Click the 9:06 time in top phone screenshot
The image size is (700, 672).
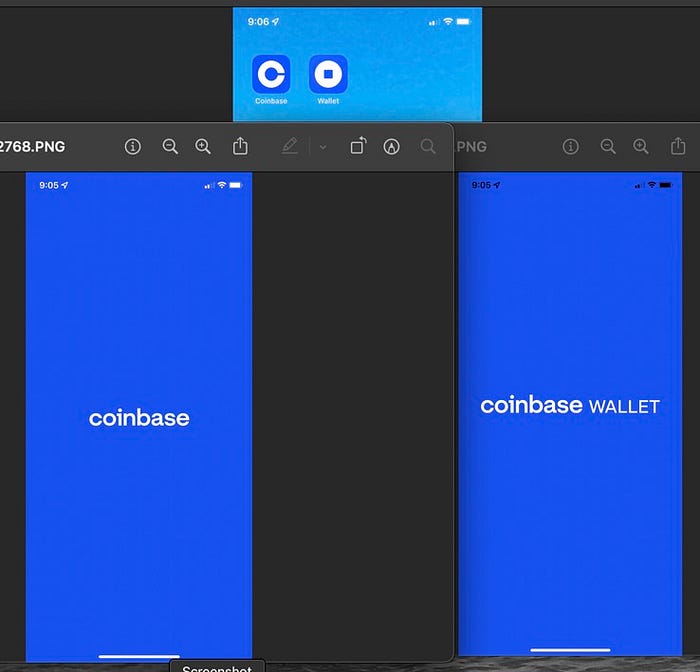click(x=258, y=21)
